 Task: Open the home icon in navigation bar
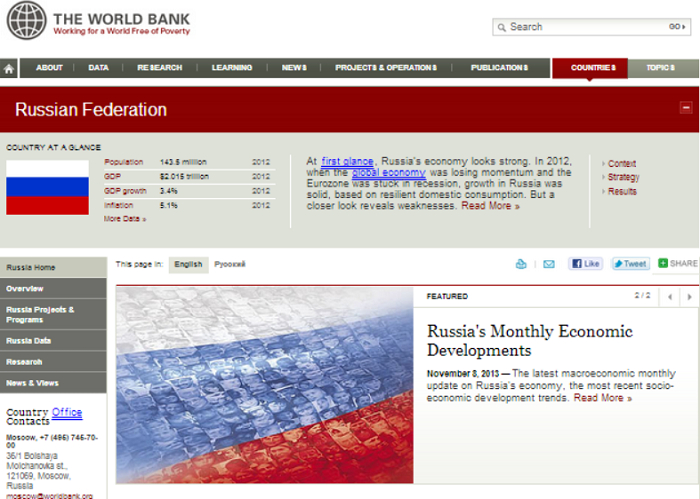[x=8, y=68]
